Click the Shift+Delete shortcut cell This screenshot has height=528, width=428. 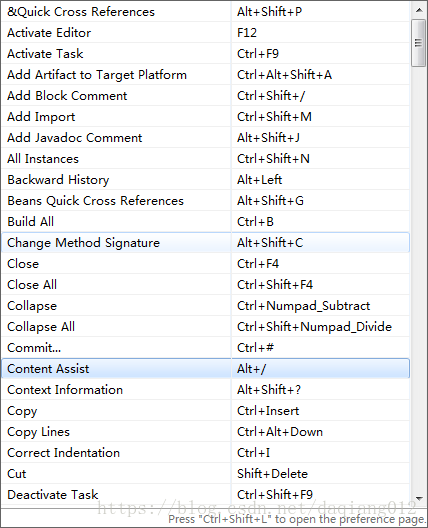click(321, 474)
